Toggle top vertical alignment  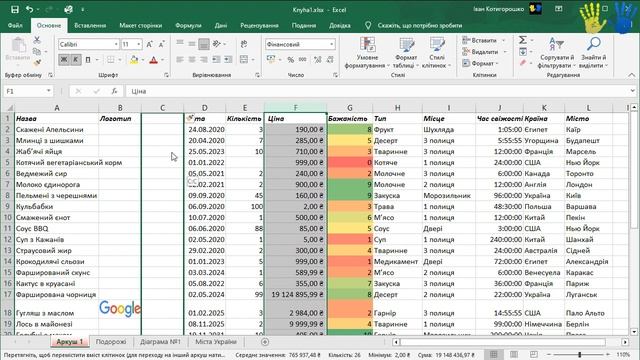pos(180,44)
